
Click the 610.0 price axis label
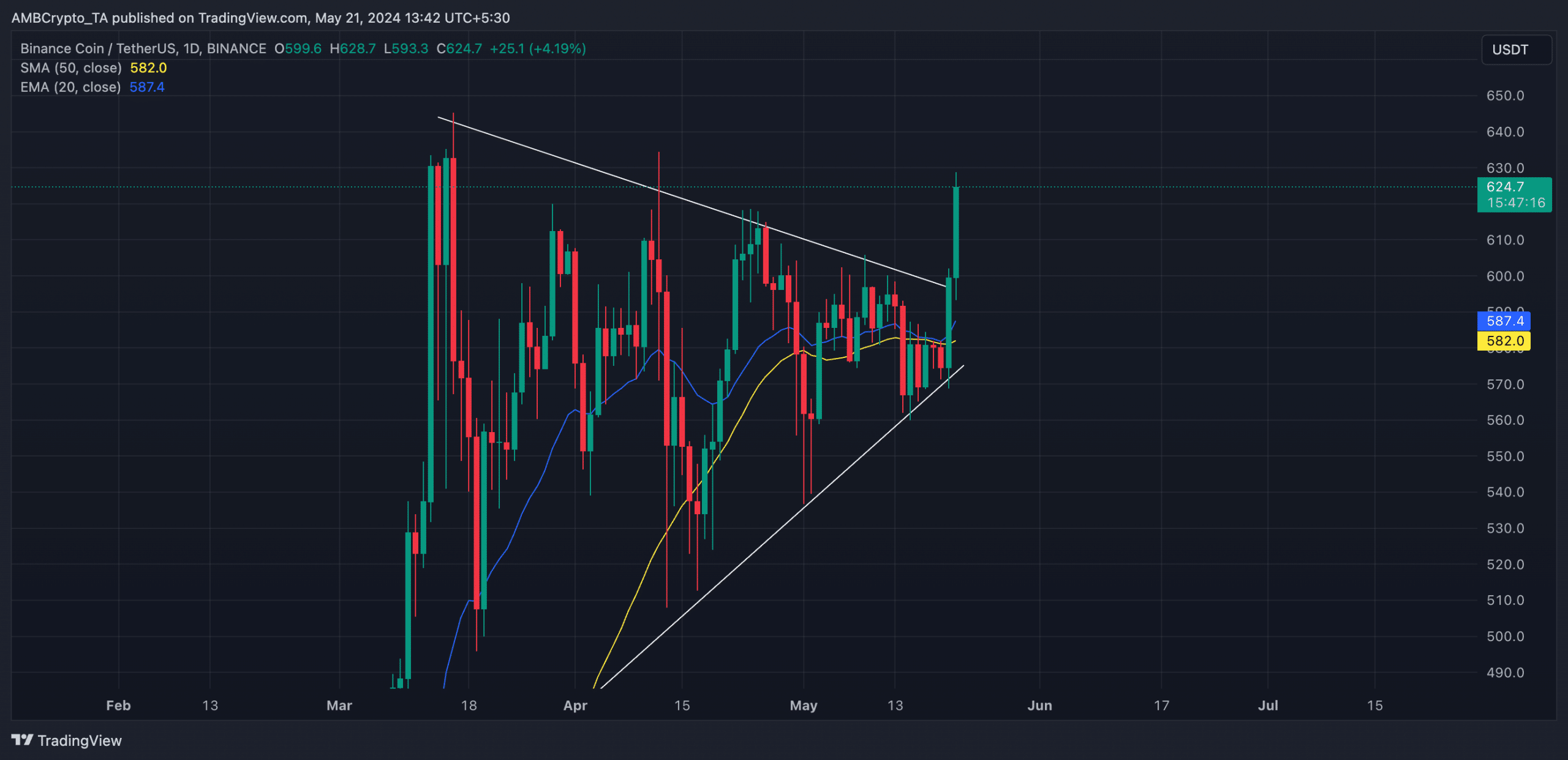(1505, 240)
